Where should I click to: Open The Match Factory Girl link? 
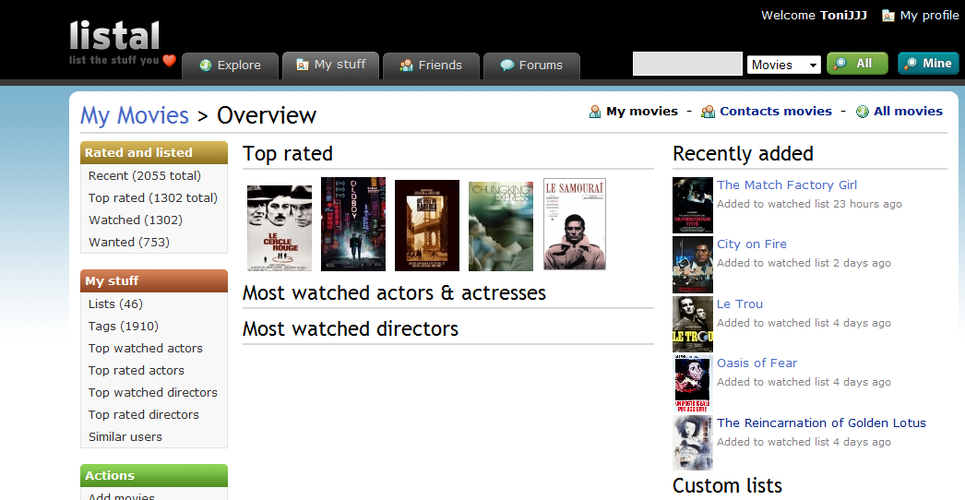tap(787, 185)
